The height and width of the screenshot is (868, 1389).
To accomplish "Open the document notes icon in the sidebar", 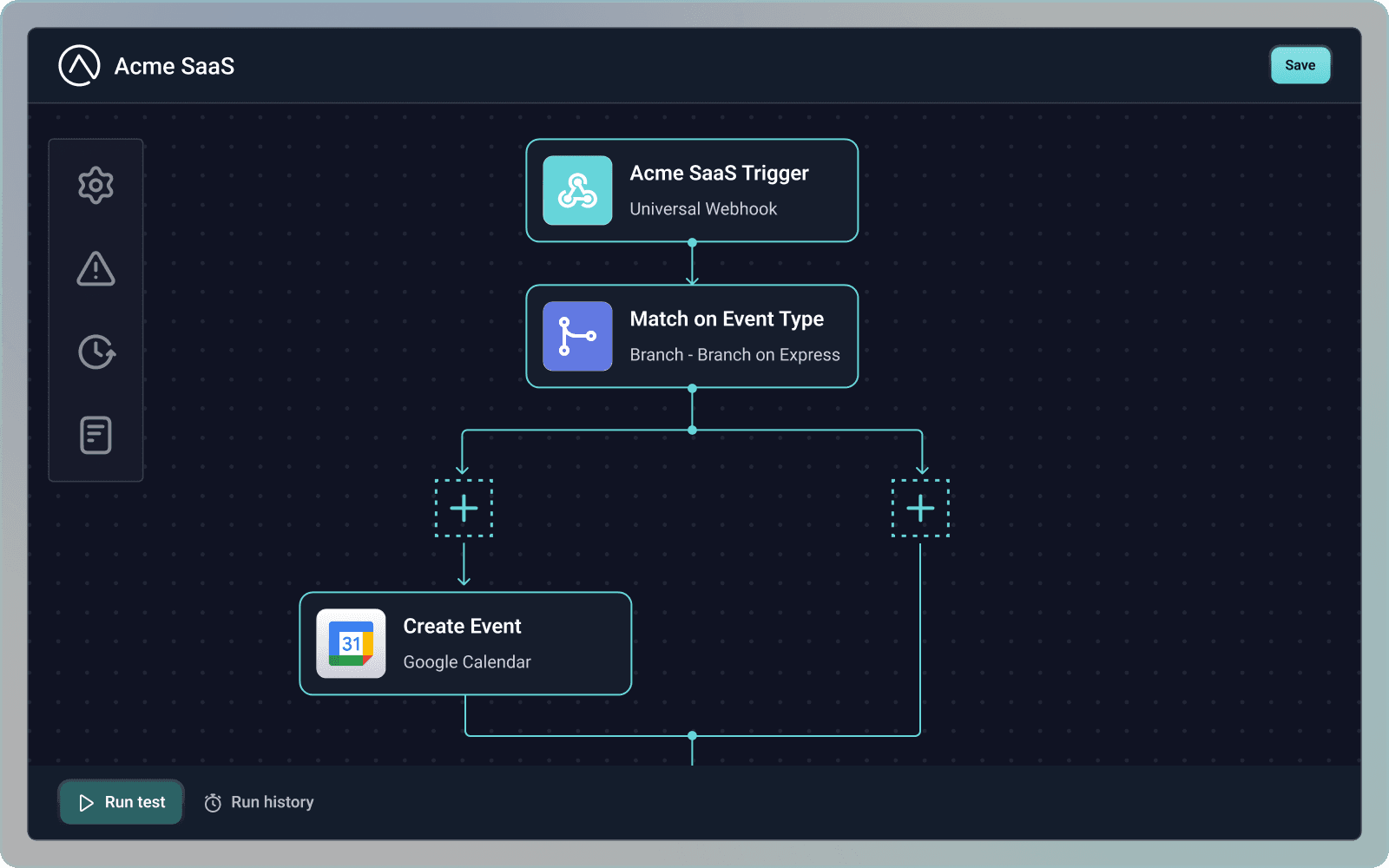I will coord(95,435).
